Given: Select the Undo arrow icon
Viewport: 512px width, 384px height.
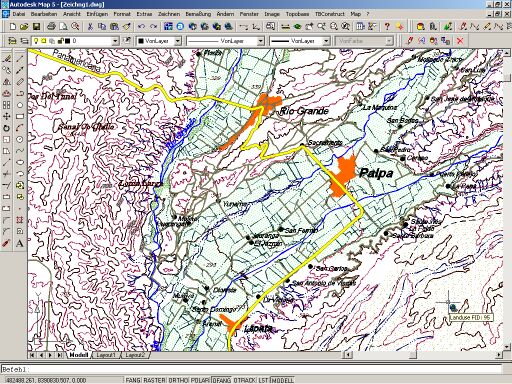Looking at the screenshot, I should coord(142,26).
